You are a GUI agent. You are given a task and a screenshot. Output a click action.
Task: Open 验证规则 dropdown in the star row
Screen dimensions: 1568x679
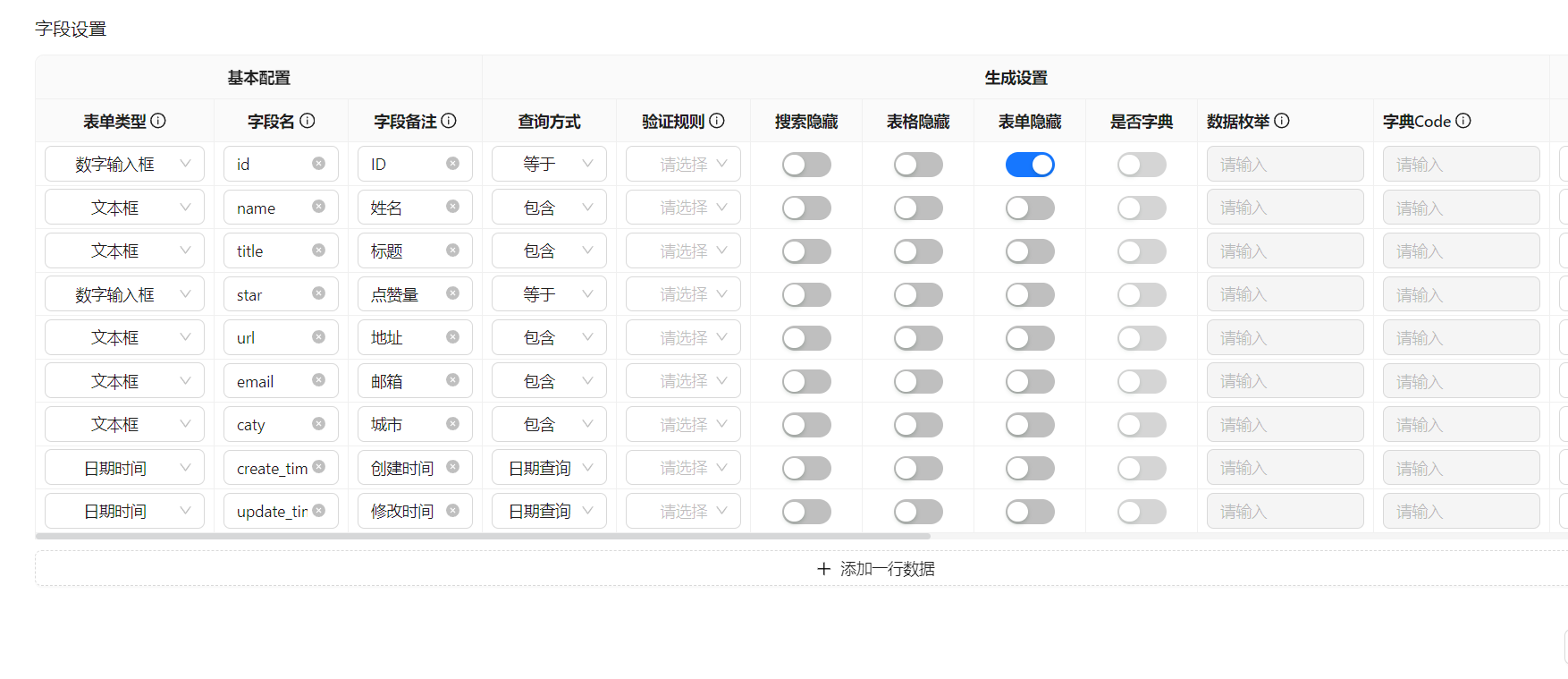coord(683,294)
